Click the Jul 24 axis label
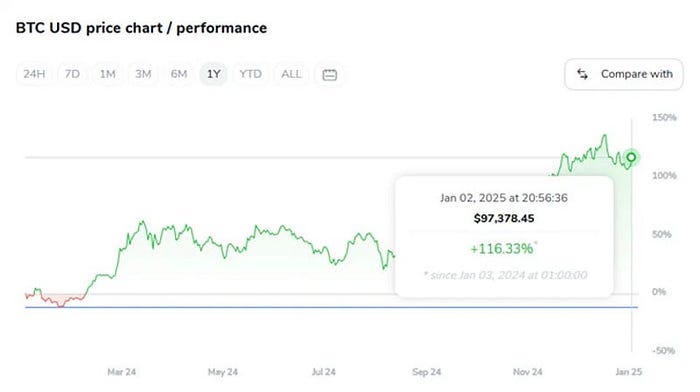Image resolution: width=700 pixels, height=392 pixels. pyautogui.click(x=324, y=372)
